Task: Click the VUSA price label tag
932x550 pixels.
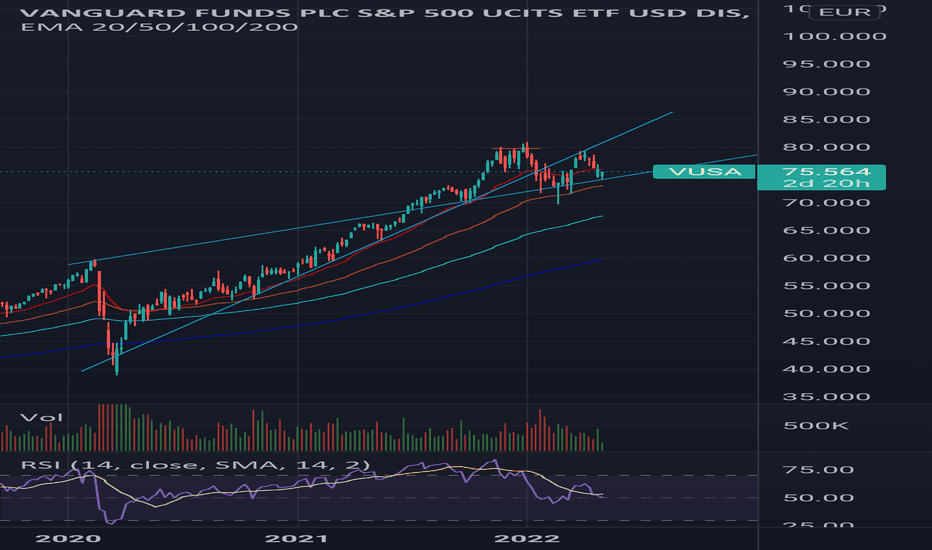Action: 704,172
